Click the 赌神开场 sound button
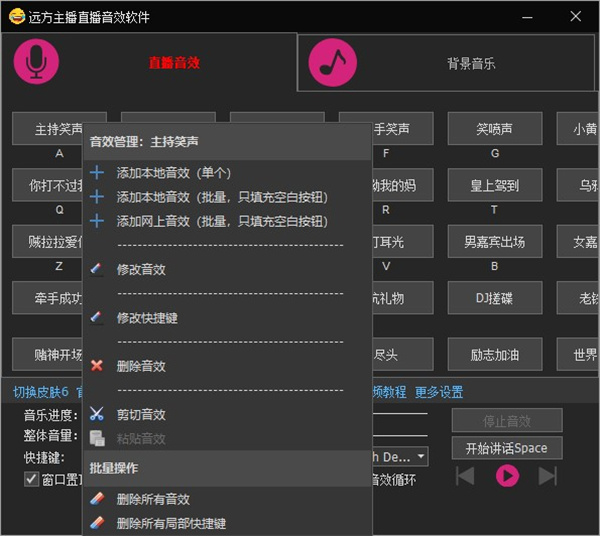 click(47, 354)
